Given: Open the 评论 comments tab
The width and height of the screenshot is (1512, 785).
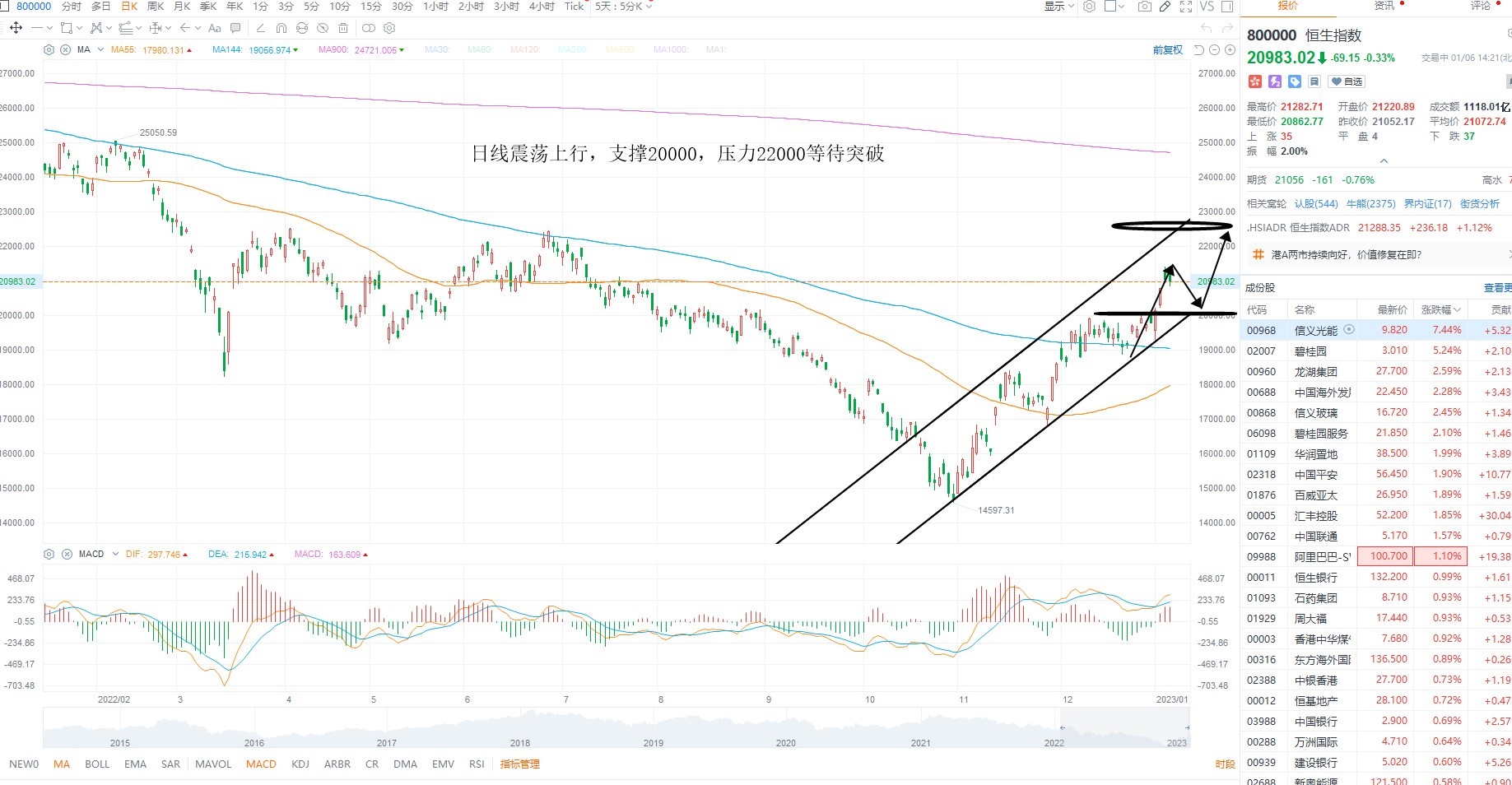Looking at the screenshot, I should click(x=1481, y=6).
